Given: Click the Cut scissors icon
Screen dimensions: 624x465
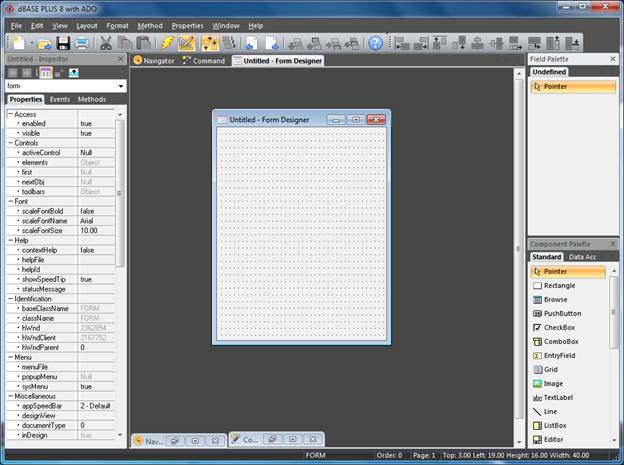Looking at the screenshot, I should click(x=106, y=43).
